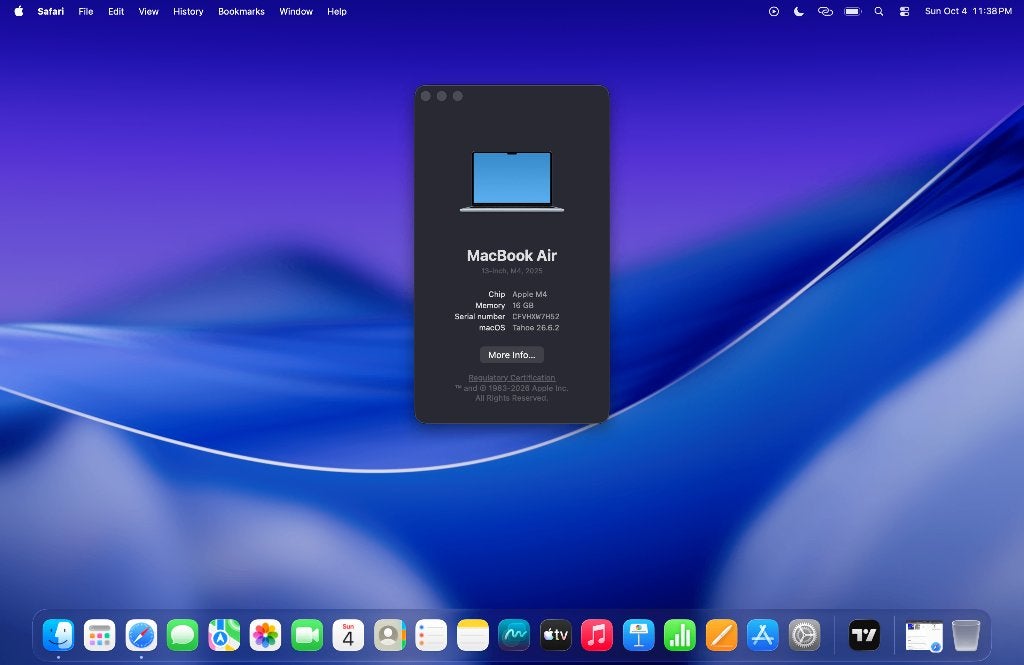The image size is (1024, 665).
Task: Open Photos app in Dock
Action: tap(265, 635)
